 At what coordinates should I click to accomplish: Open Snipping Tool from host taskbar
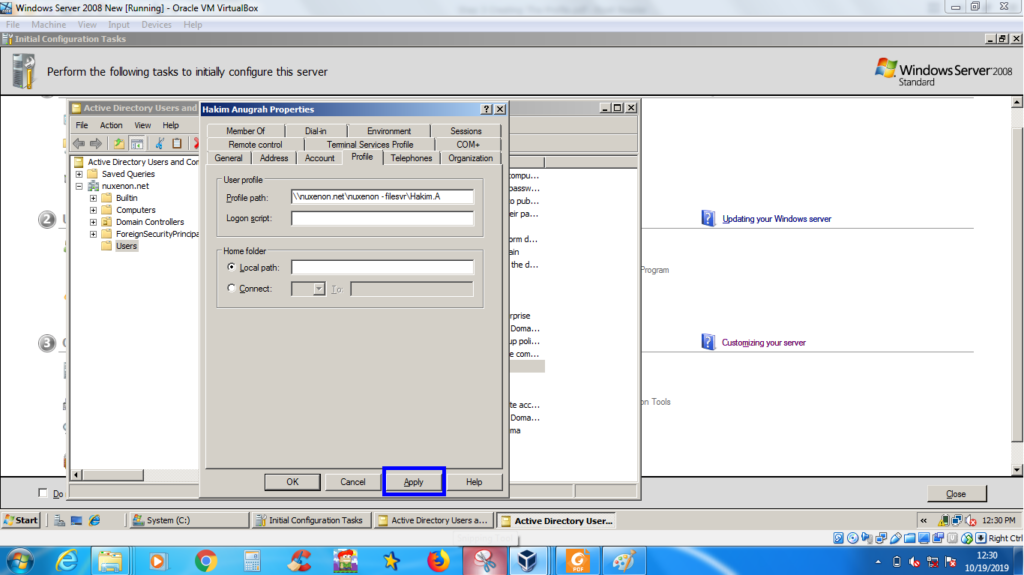tap(485, 561)
